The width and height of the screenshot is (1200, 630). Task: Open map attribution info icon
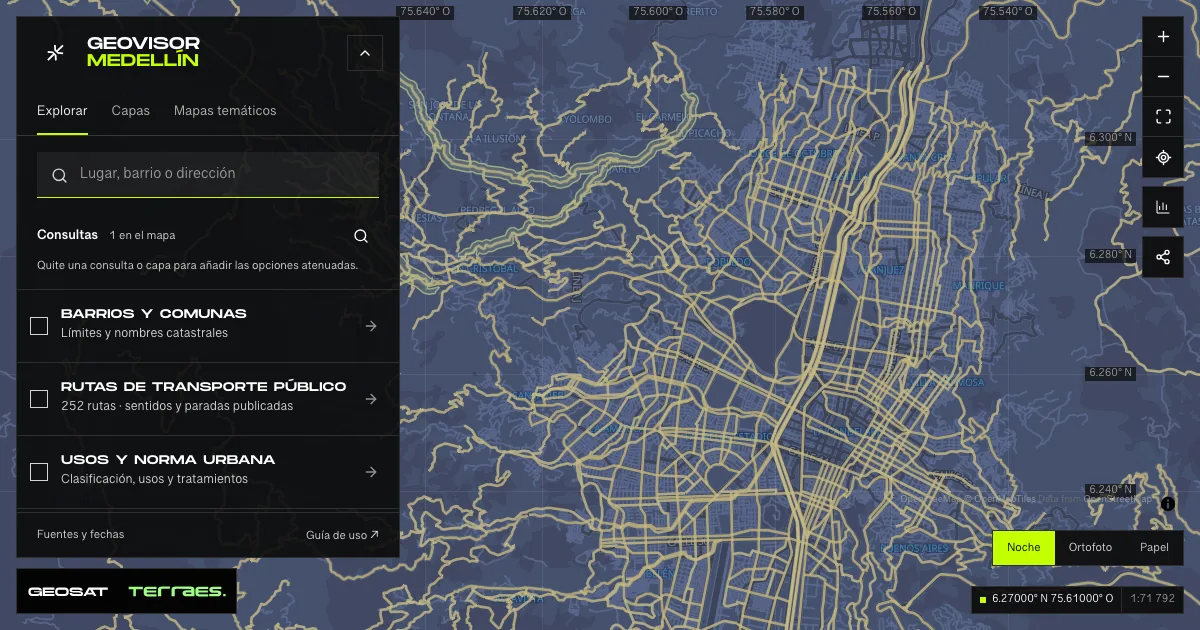tap(1168, 504)
